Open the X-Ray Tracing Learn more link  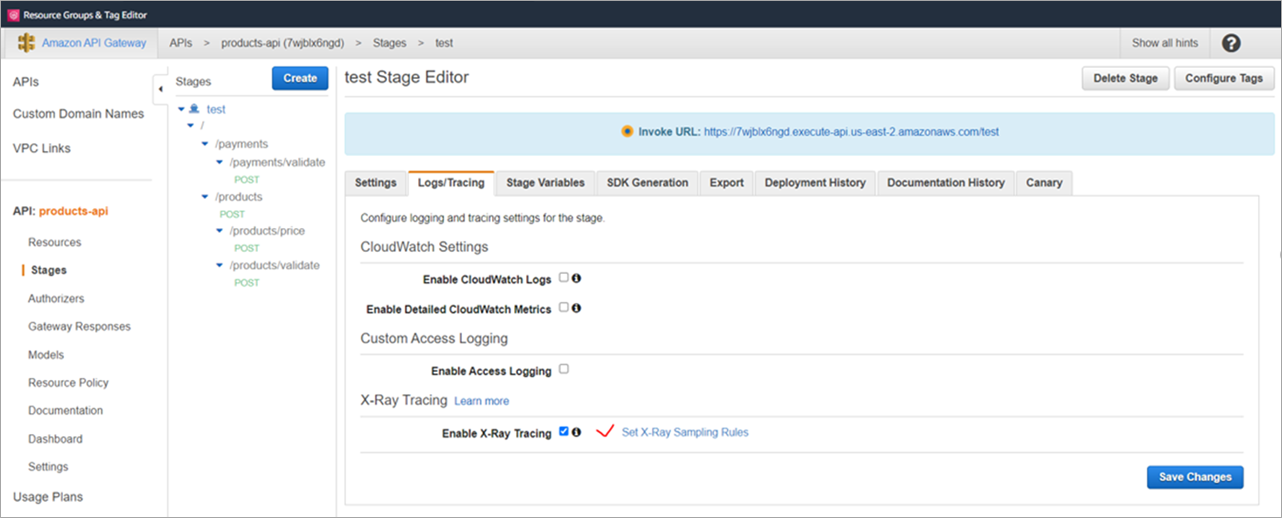click(x=482, y=401)
